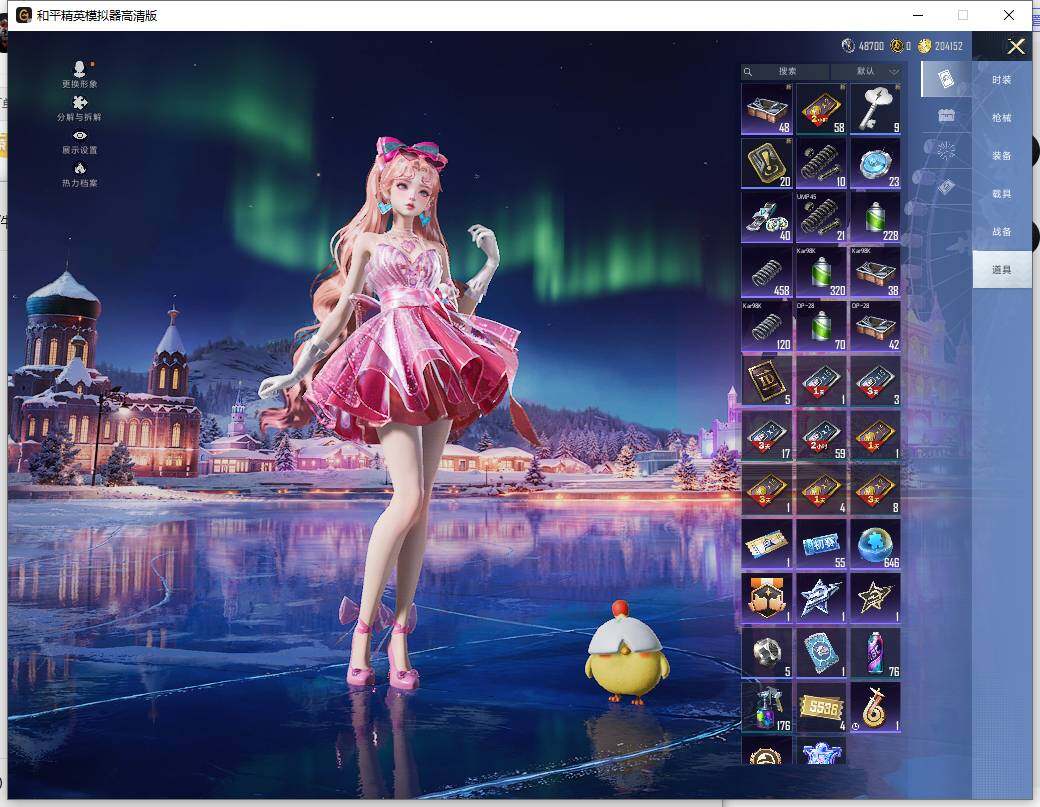Open the 展示设置 eye icon
The image size is (1040, 807).
80,142
